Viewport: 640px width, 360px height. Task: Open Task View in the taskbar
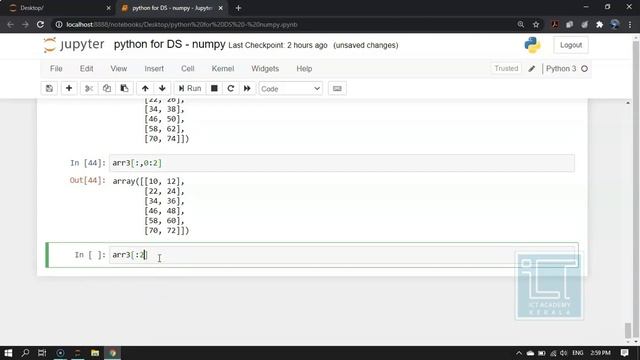(x=42, y=353)
